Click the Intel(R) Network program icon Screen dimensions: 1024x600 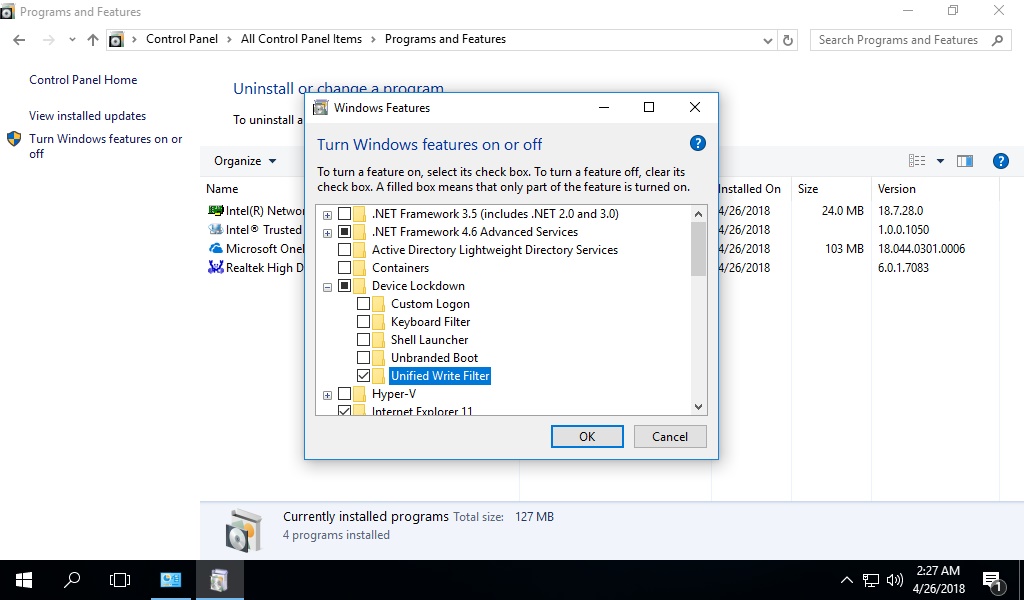coord(216,211)
